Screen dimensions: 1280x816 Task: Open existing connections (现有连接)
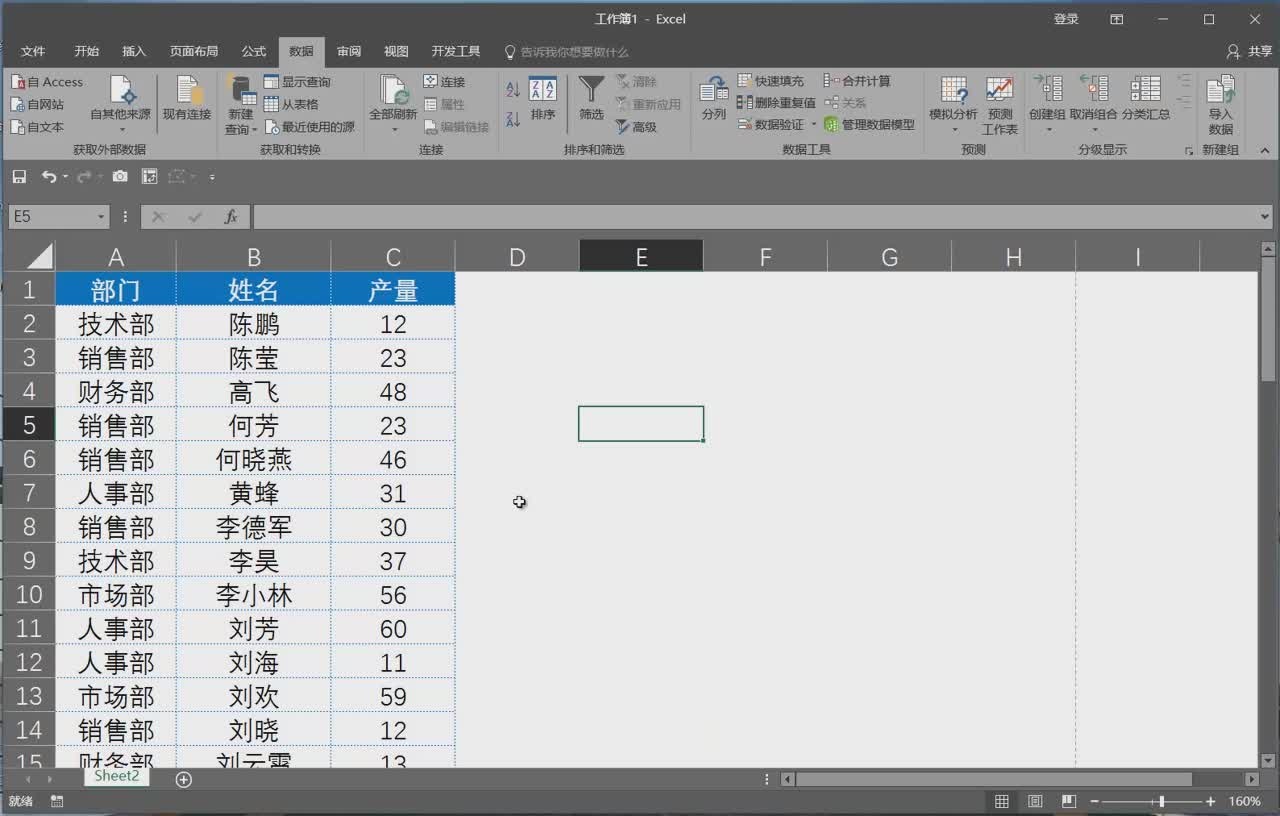click(x=187, y=99)
